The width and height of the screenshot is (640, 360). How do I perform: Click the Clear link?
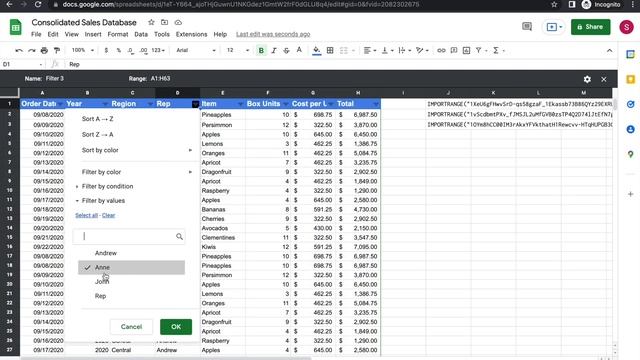coord(109,215)
